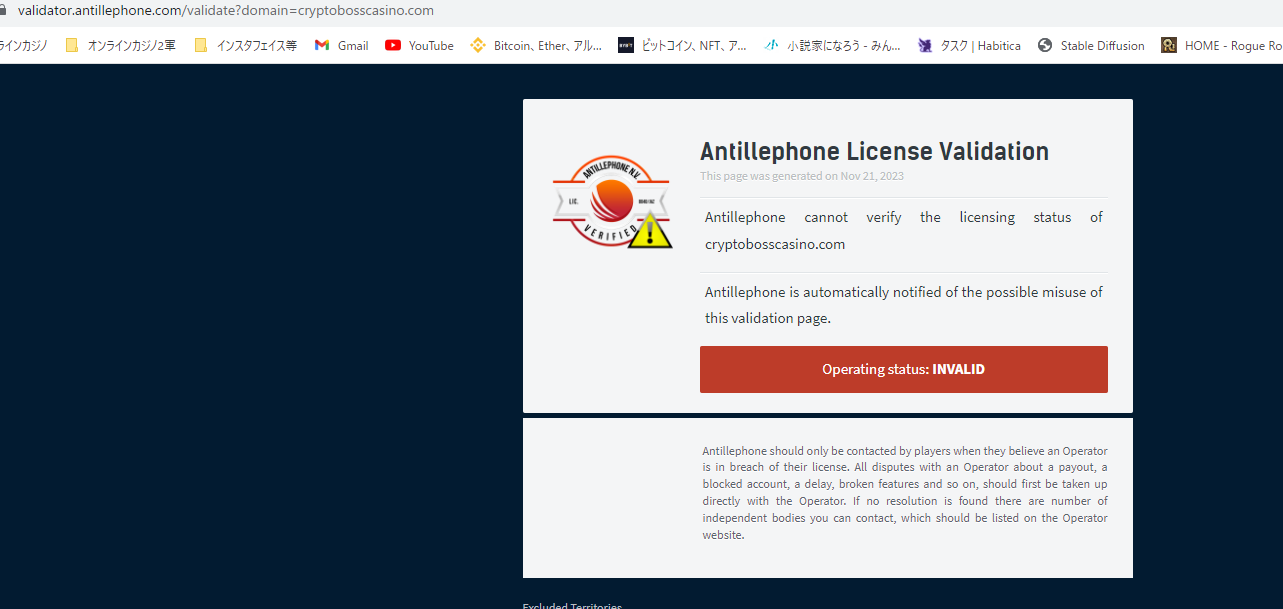
Task: Expand the インスタフェイス等 bookmark folder
Action: (x=245, y=45)
